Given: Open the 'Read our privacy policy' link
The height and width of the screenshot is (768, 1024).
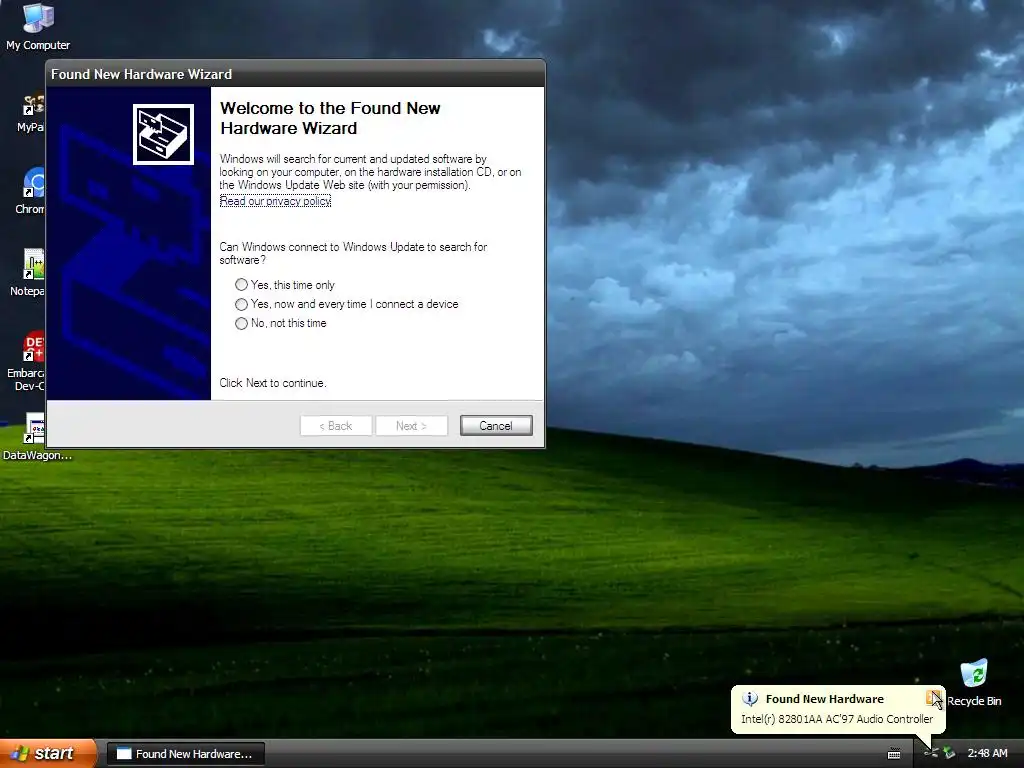Looking at the screenshot, I should [x=275, y=201].
